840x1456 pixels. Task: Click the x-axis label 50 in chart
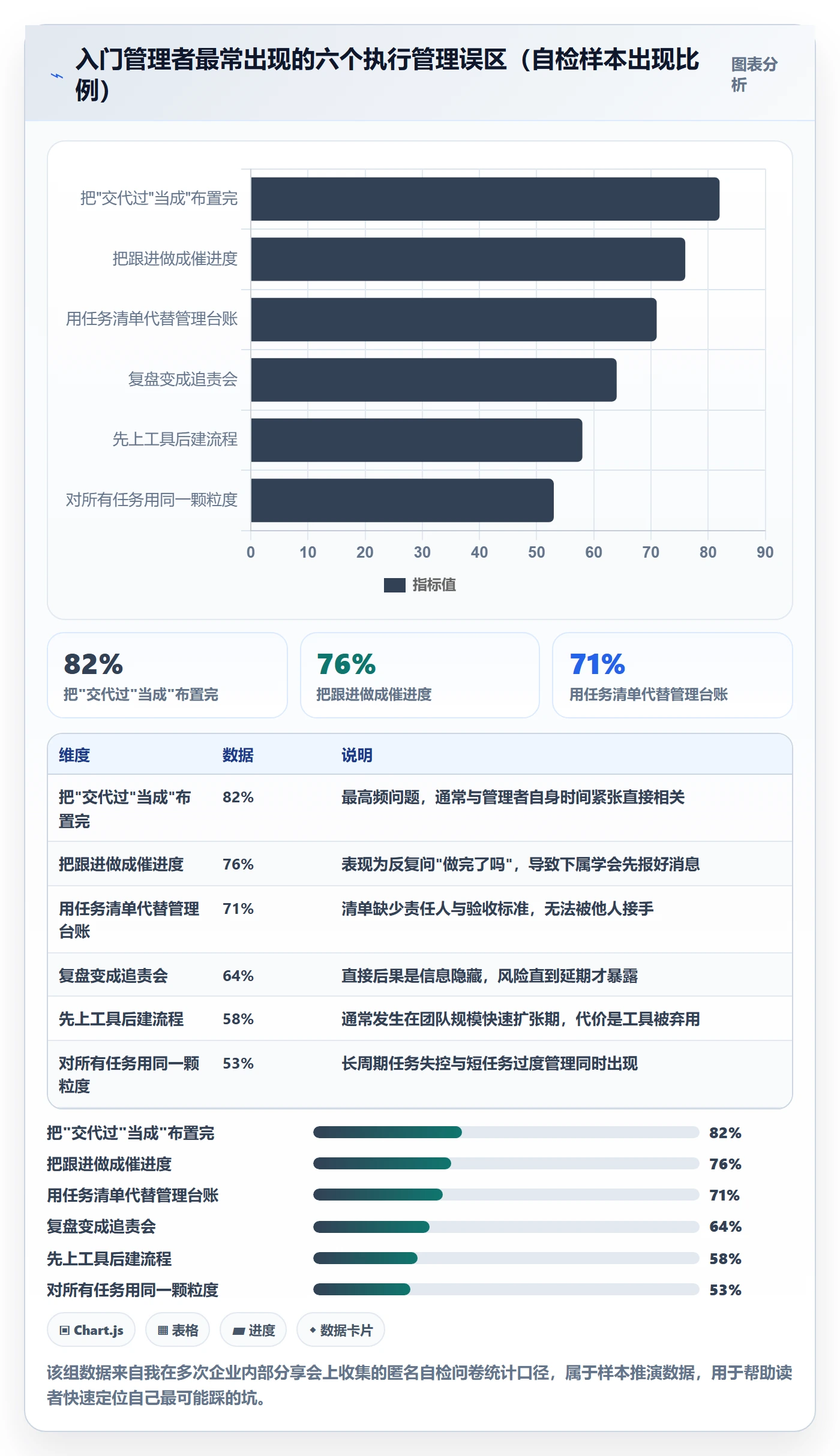[536, 552]
